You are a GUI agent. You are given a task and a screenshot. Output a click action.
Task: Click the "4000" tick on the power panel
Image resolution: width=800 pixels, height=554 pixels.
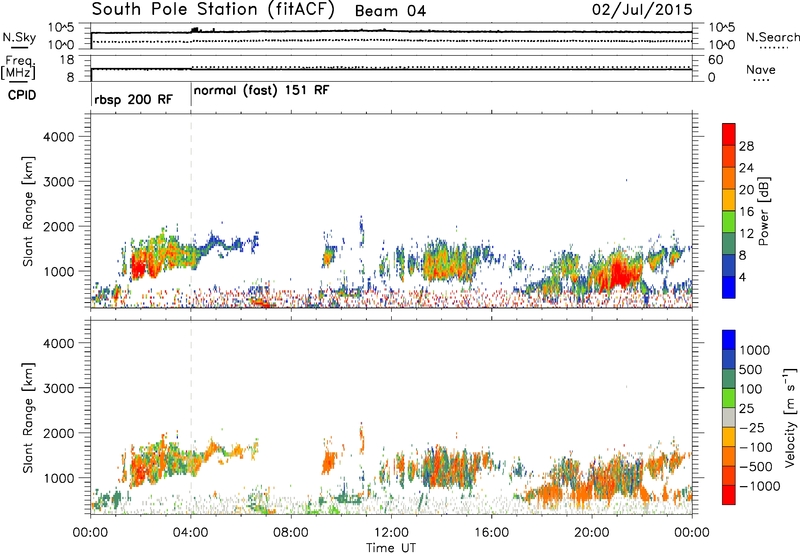(x=59, y=137)
